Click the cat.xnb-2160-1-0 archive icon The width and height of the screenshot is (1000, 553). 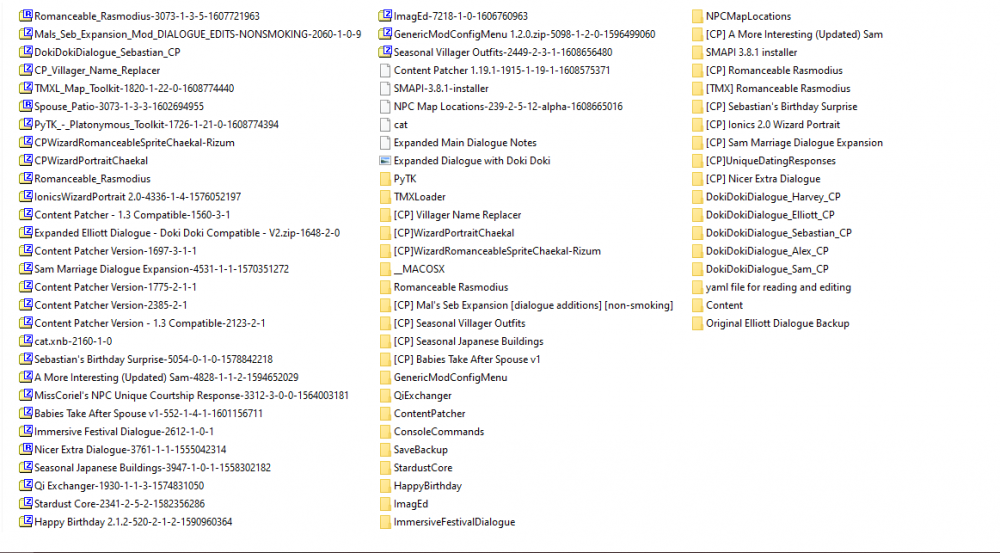(26, 341)
